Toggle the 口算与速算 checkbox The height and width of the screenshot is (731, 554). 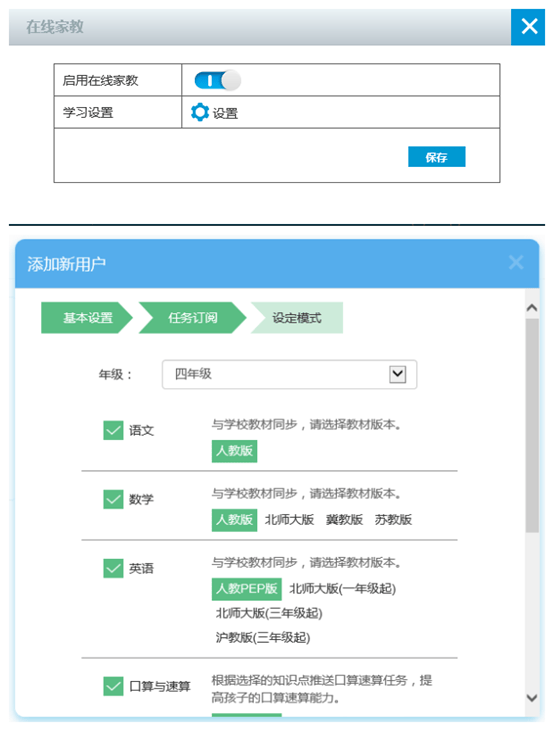coord(113,686)
